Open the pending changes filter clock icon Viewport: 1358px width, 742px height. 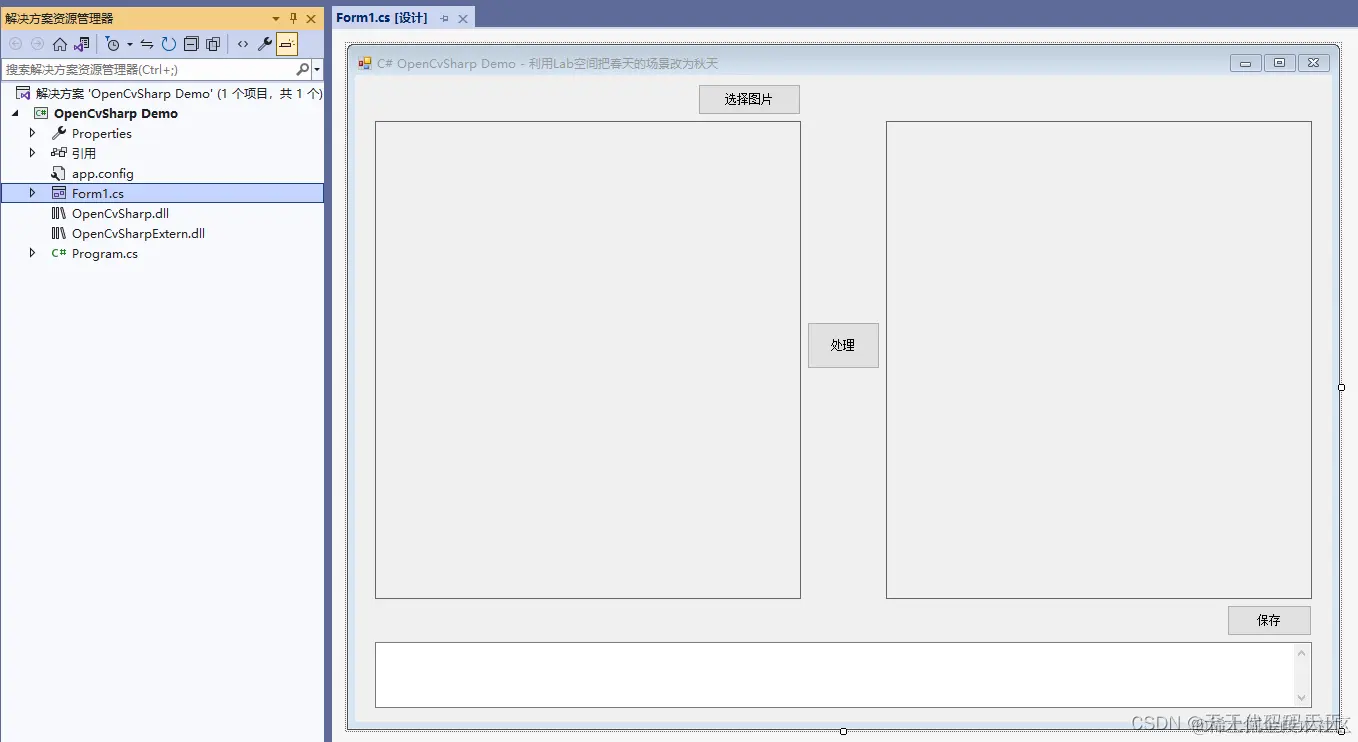click(x=113, y=44)
